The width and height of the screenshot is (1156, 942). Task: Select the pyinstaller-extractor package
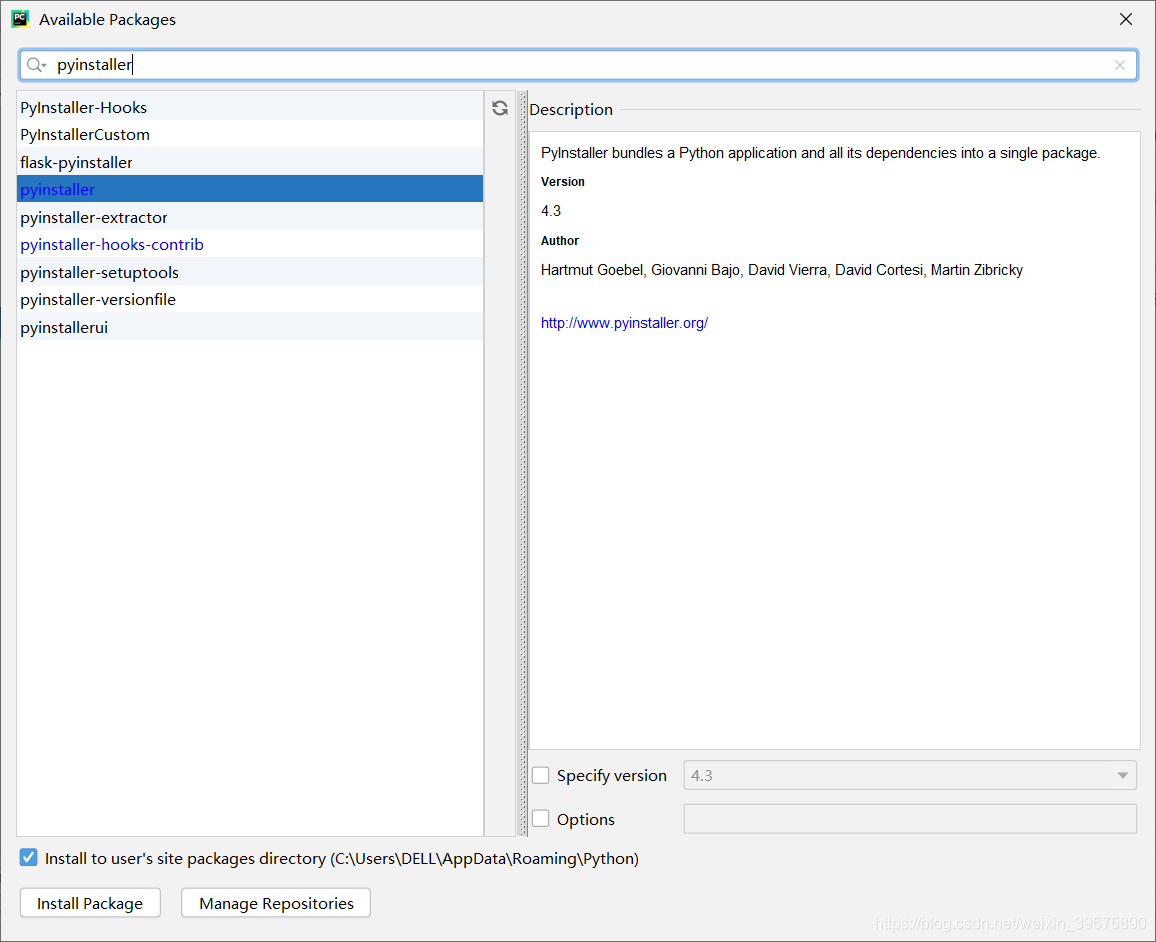coord(250,217)
